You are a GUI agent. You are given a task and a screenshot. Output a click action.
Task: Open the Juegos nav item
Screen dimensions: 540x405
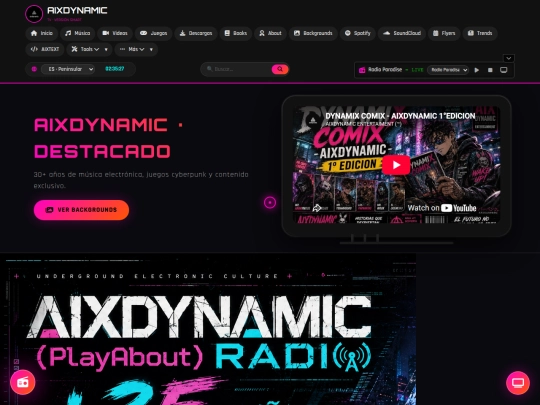(x=154, y=33)
